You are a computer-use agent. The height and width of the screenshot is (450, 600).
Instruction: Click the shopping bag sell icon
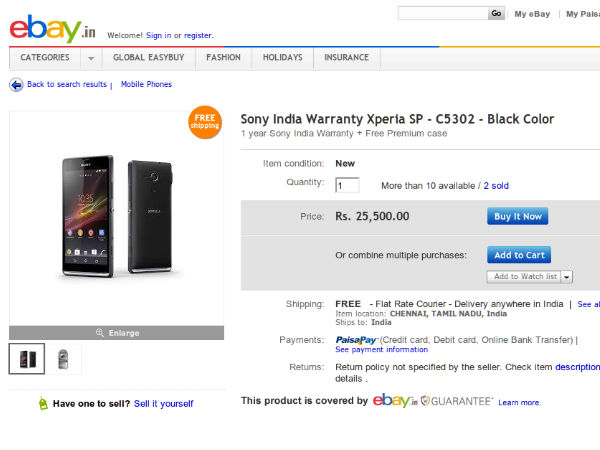pyautogui.click(x=43, y=404)
